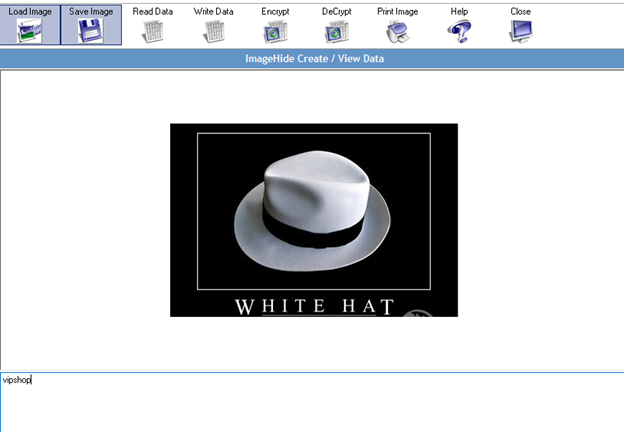Click in the text box containing vipshop
Screen dimensions: 624x432
coord(312,402)
